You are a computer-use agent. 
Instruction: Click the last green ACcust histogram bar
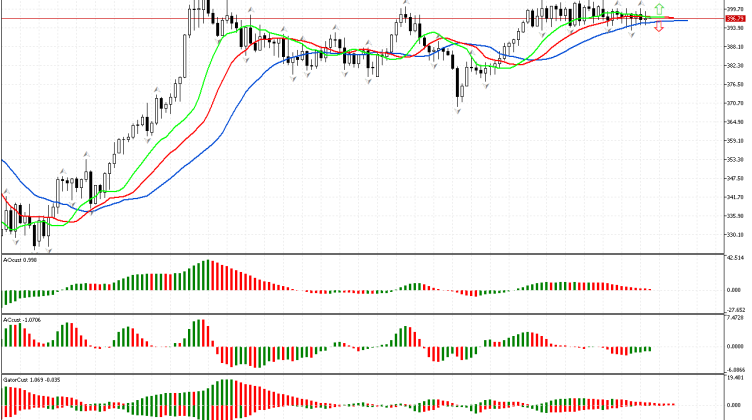click(649, 348)
